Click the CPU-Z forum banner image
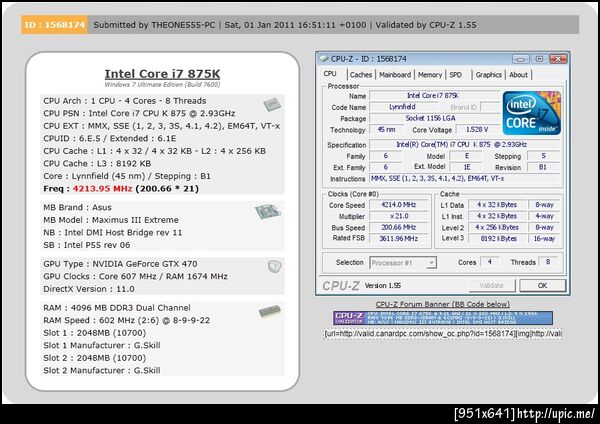 443,318
